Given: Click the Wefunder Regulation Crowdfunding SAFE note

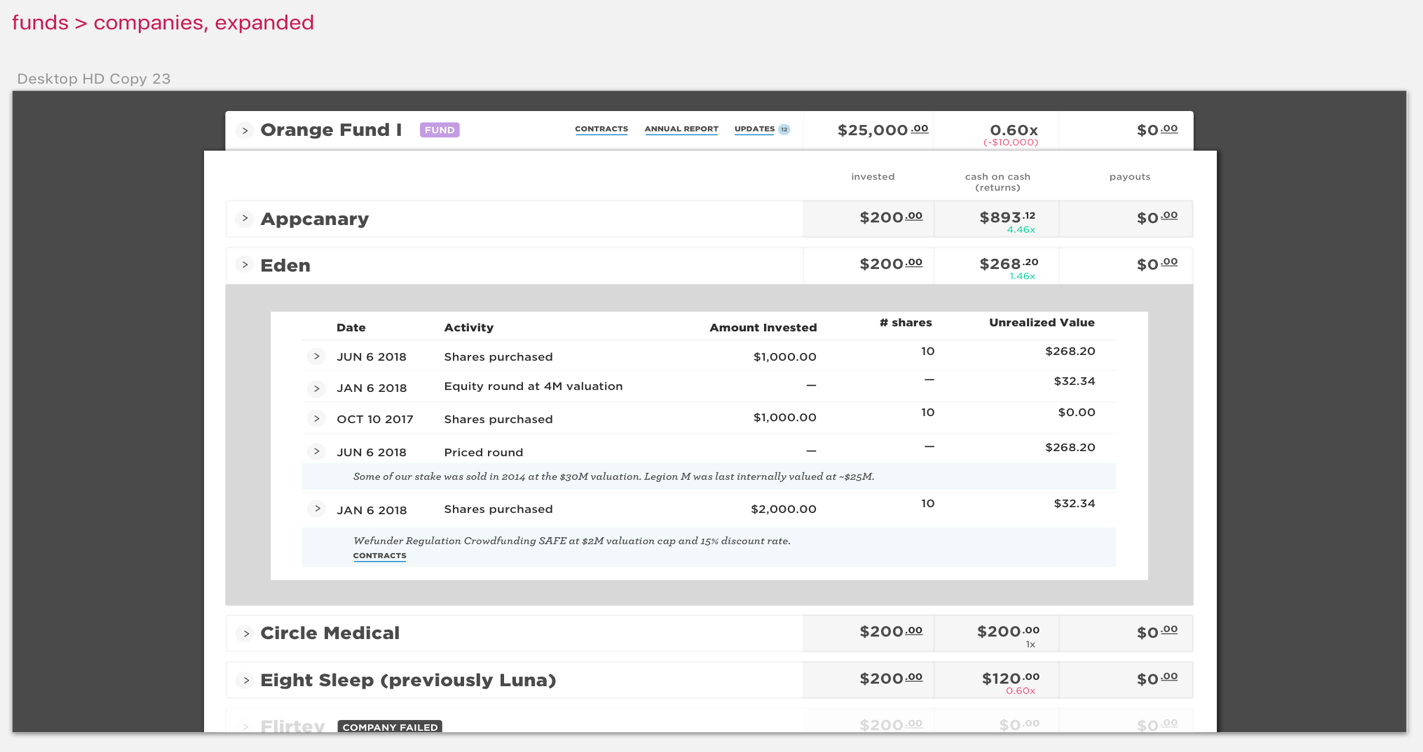Looking at the screenshot, I should coord(572,541).
